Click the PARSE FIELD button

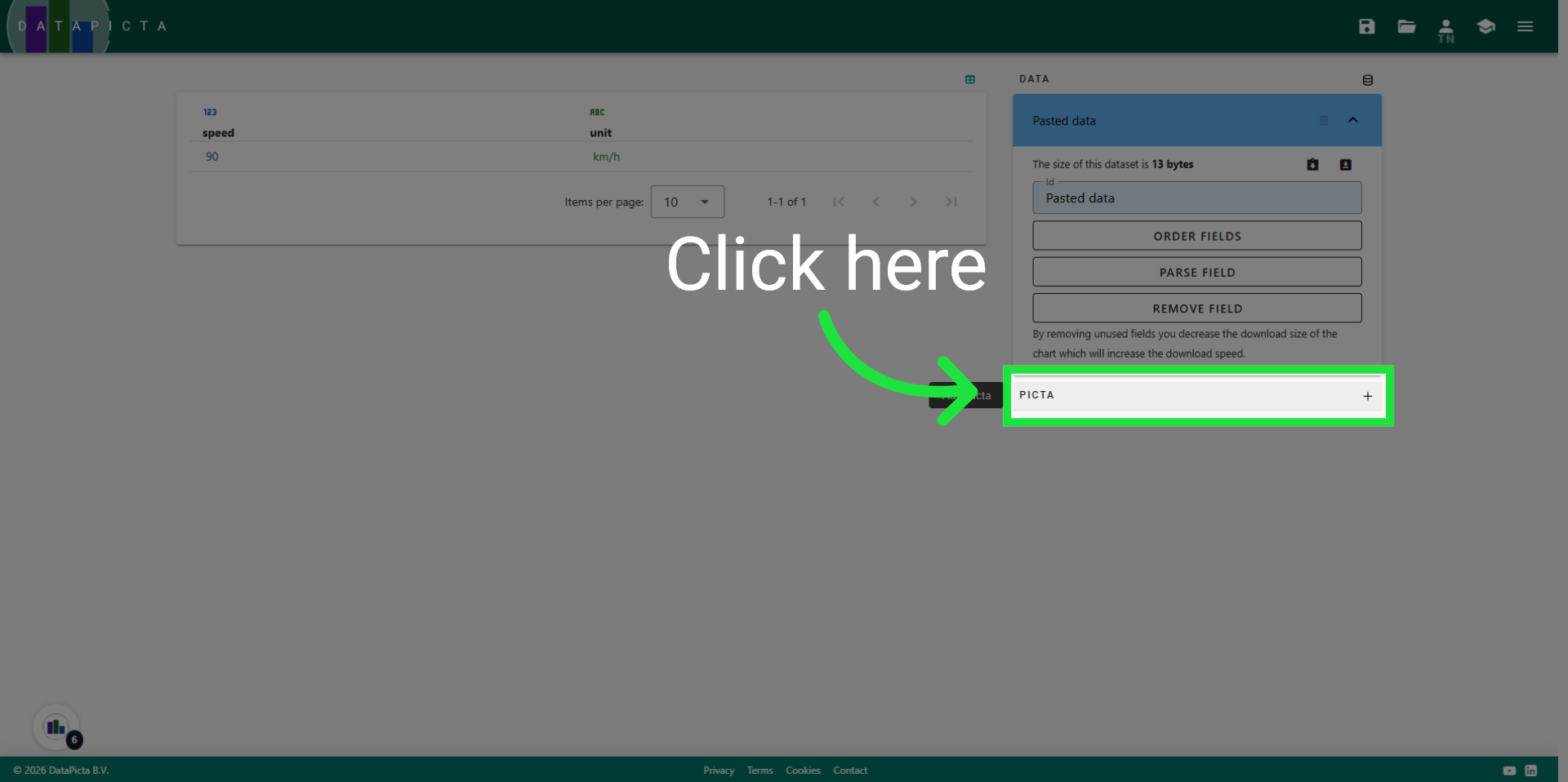(x=1196, y=272)
